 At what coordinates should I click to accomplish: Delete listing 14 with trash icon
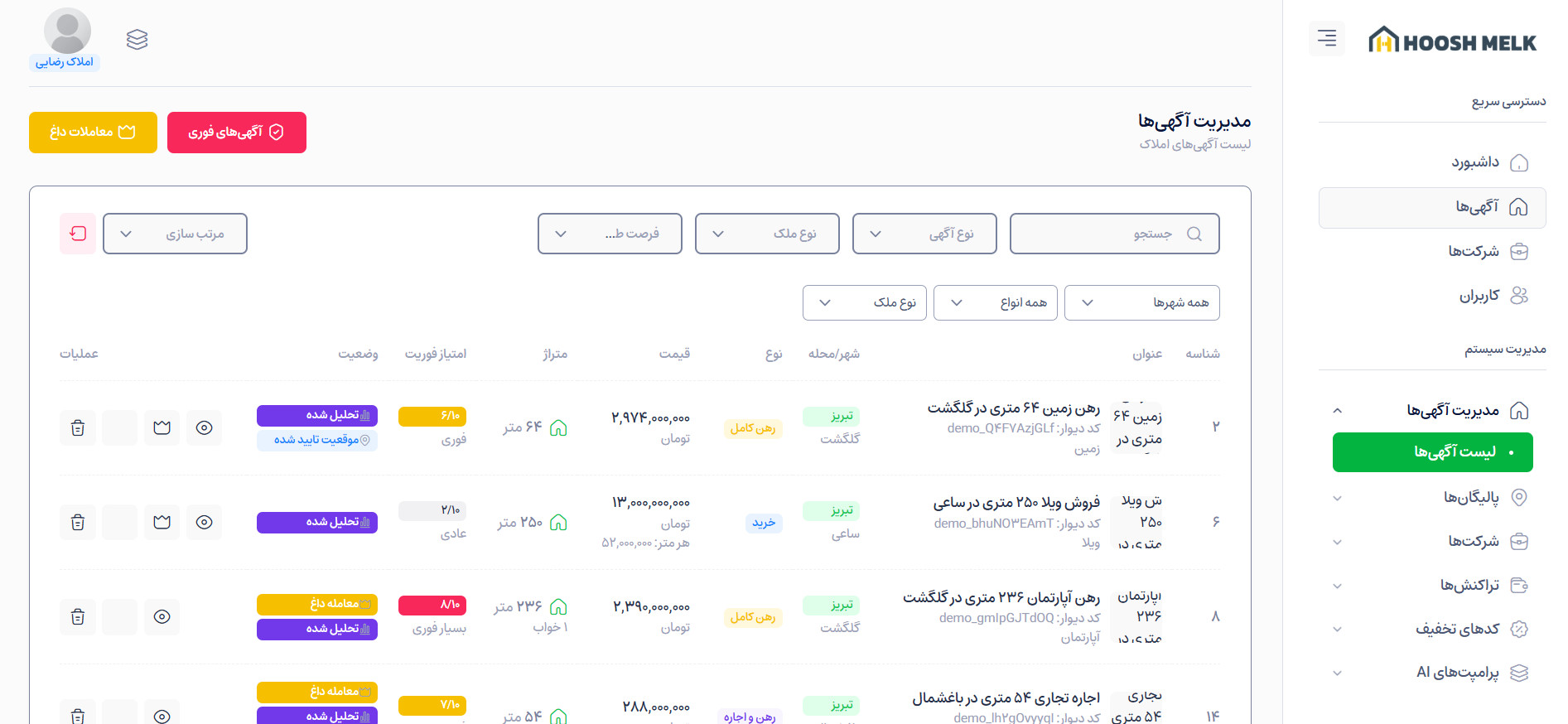78,714
